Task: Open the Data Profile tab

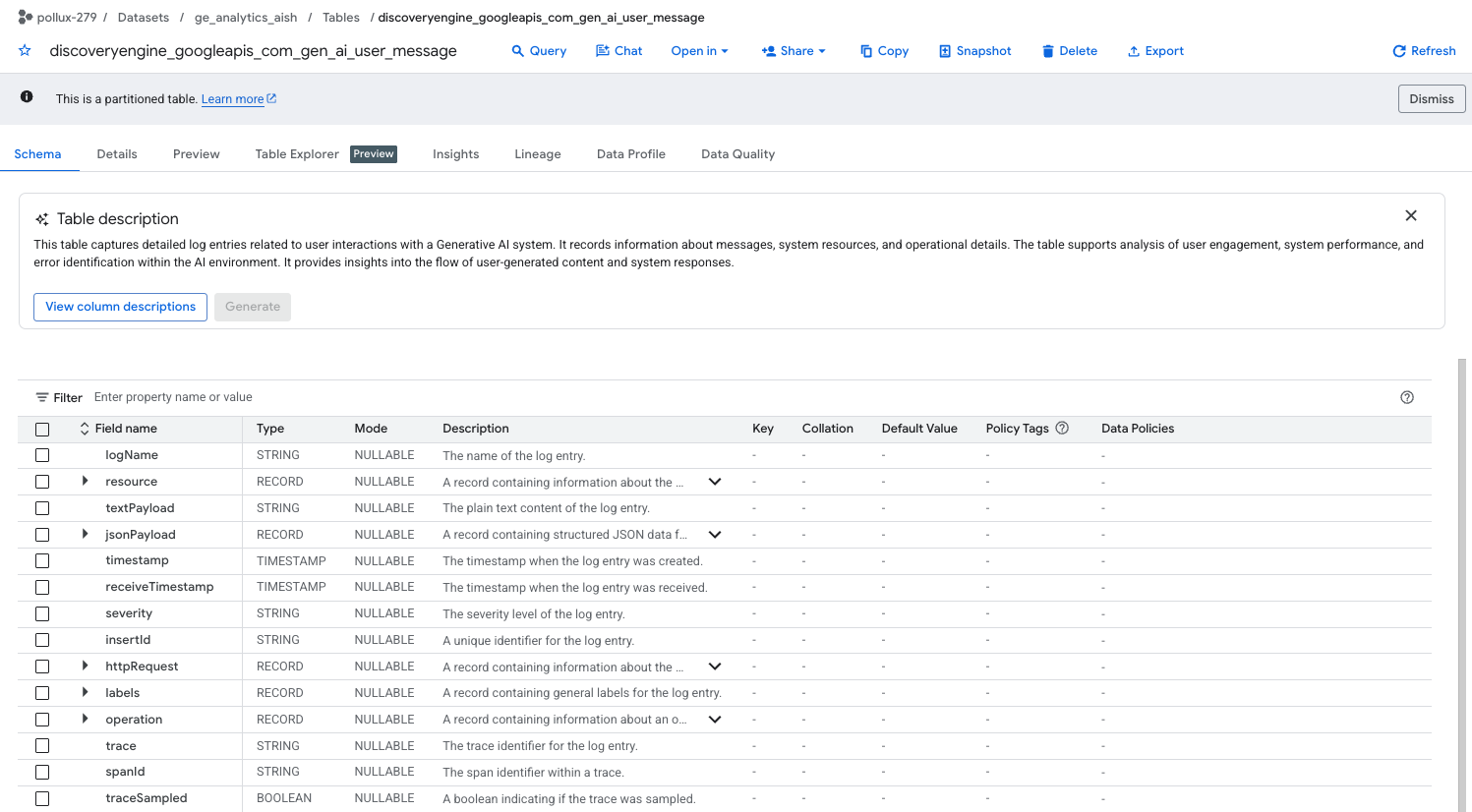Action: coord(631,154)
